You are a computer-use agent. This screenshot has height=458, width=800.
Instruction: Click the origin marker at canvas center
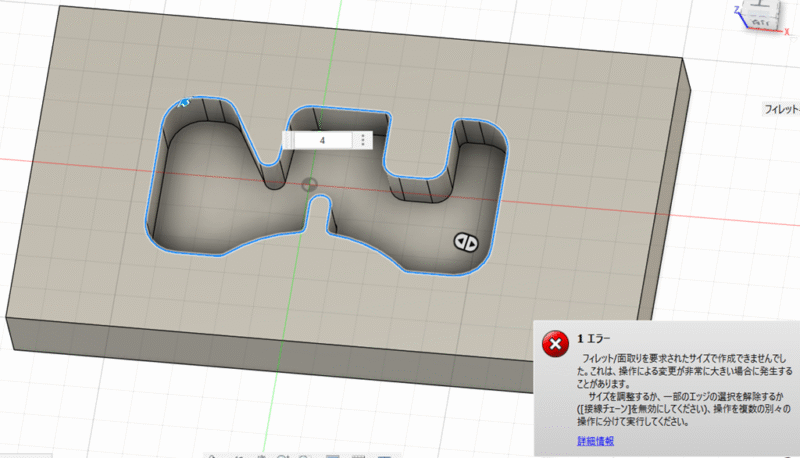310,184
